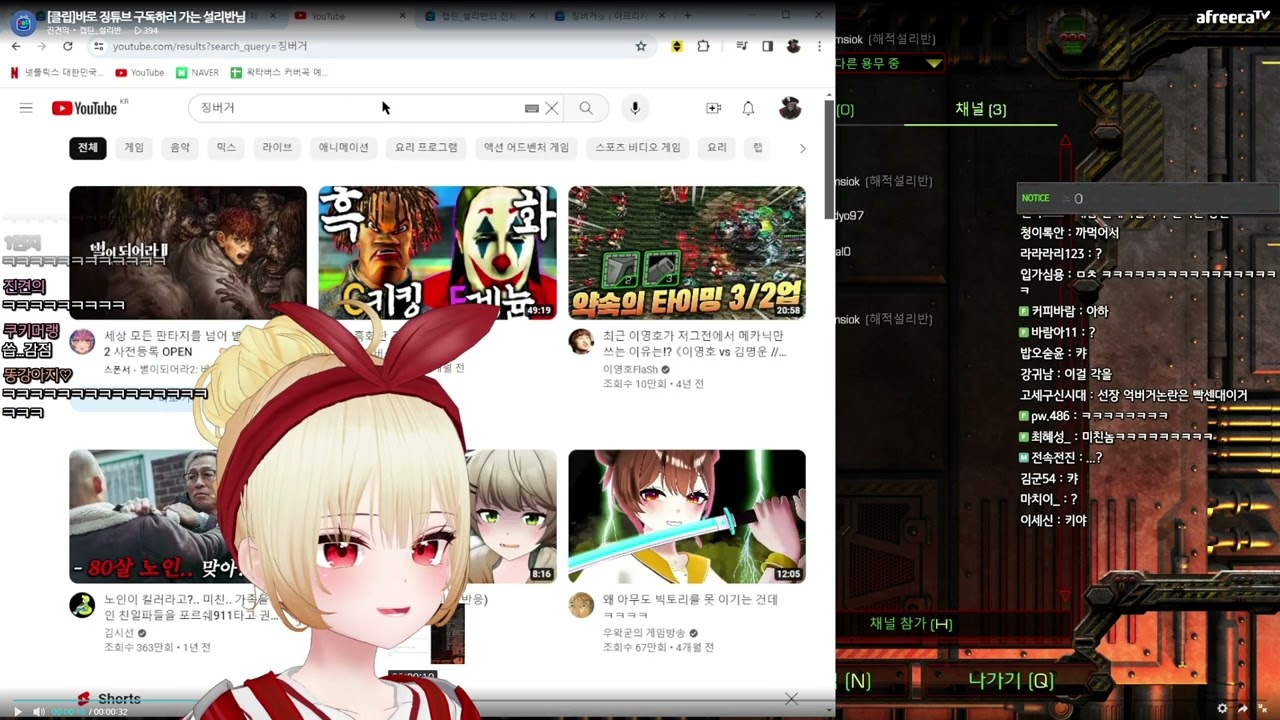Screen dimensions: 1280x720
Task: Open the YouTube account avatar menu
Action: pyautogui.click(x=790, y=108)
